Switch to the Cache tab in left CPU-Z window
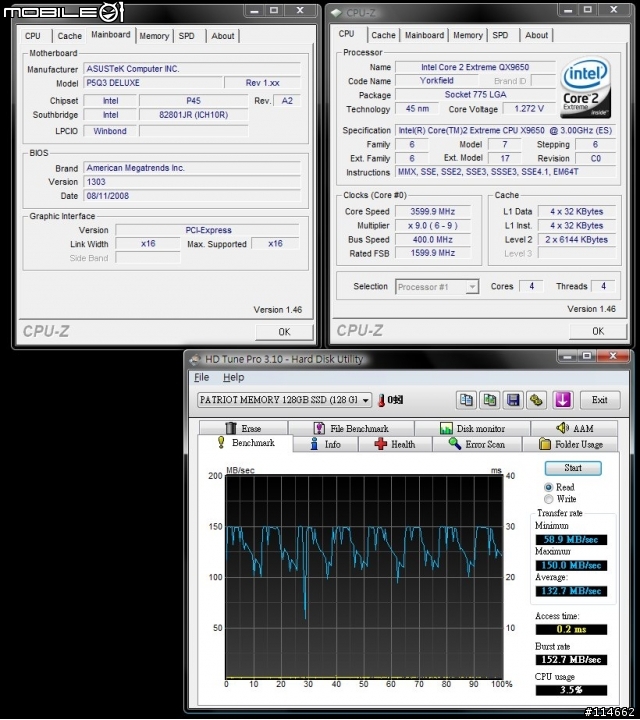This screenshot has height=720, width=640. click(x=70, y=36)
